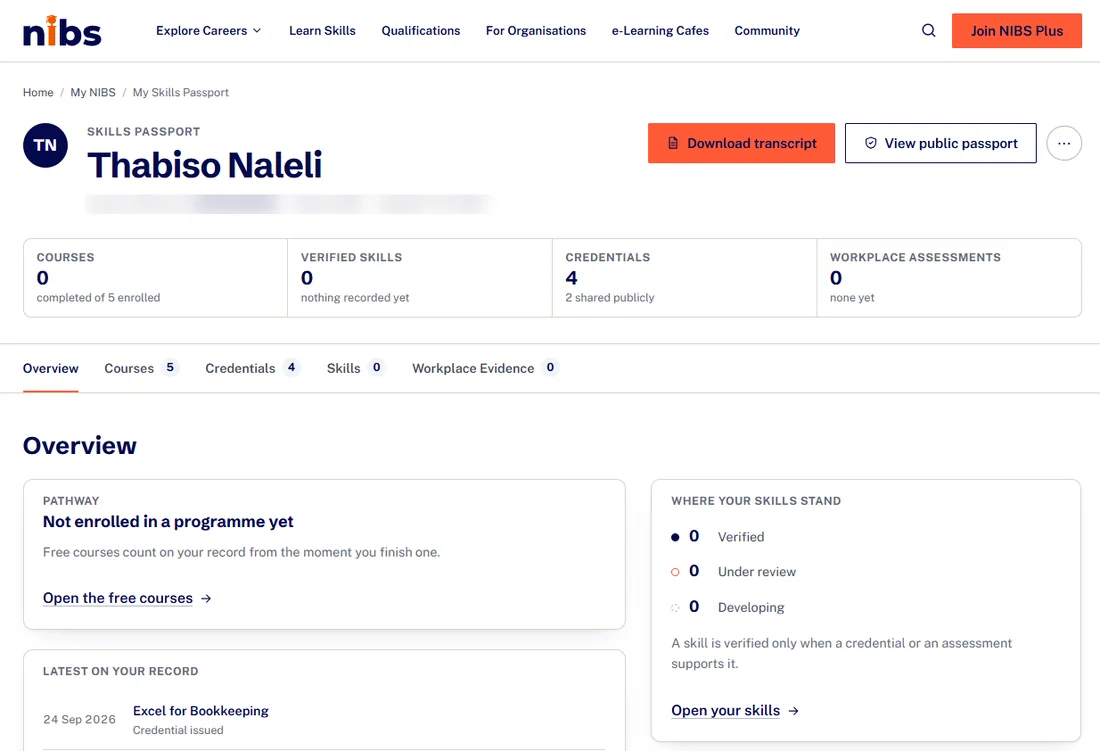Click Join NIBS Plus button
The width and height of the screenshot is (1100, 751).
coord(1017,31)
